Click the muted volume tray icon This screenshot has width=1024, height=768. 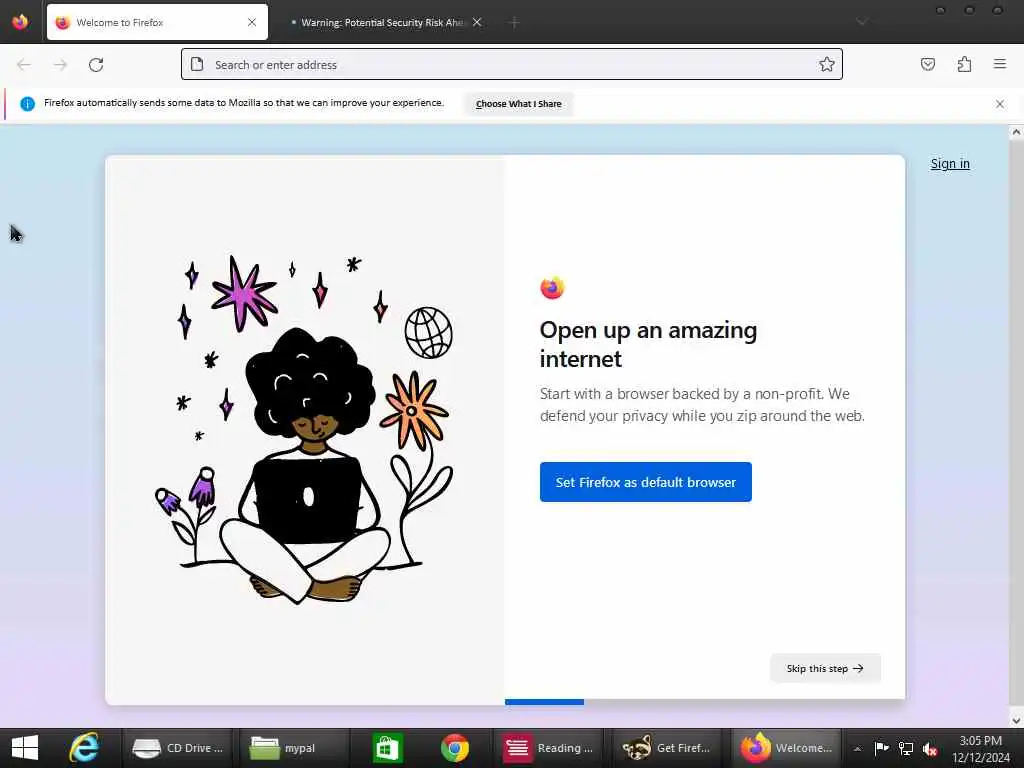[930, 749]
